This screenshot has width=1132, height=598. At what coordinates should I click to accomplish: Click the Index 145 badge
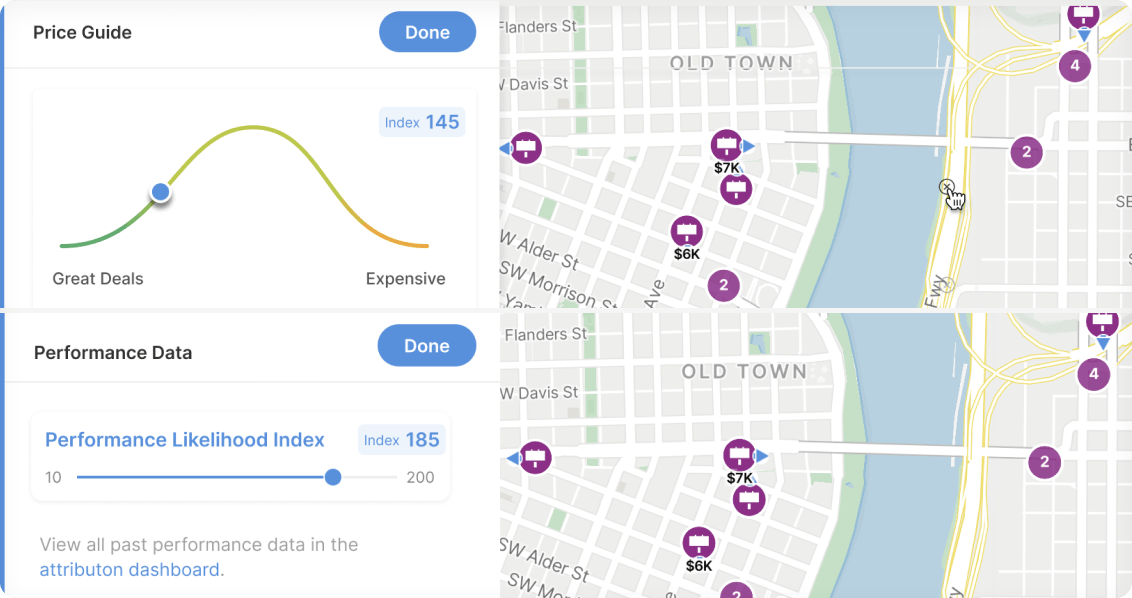point(422,122)
